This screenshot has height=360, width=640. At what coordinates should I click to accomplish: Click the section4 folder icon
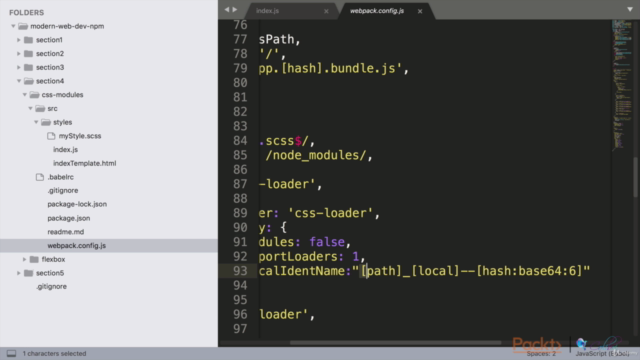click(x=29, y=81)
